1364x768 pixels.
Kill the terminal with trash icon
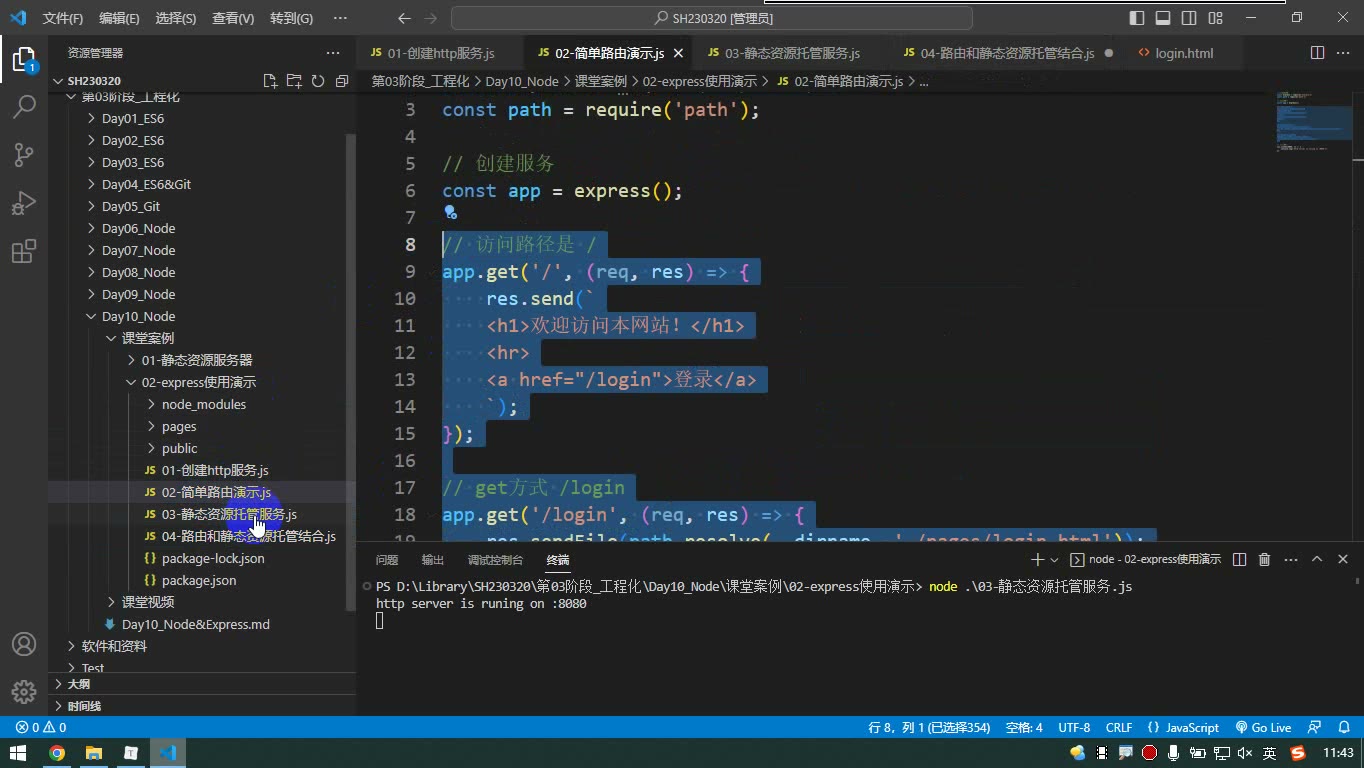[x=1264, y=559]
